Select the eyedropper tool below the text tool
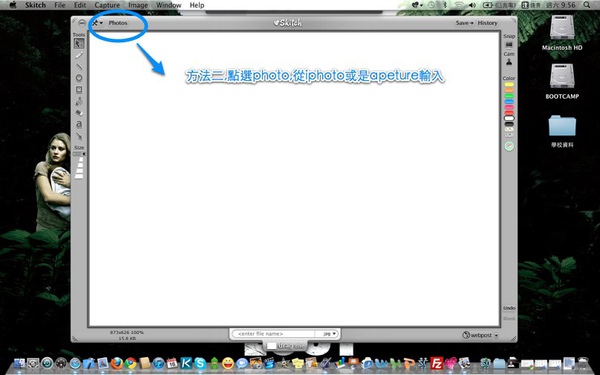The height and width of the screenshot is (375, 600). point(79,136)
